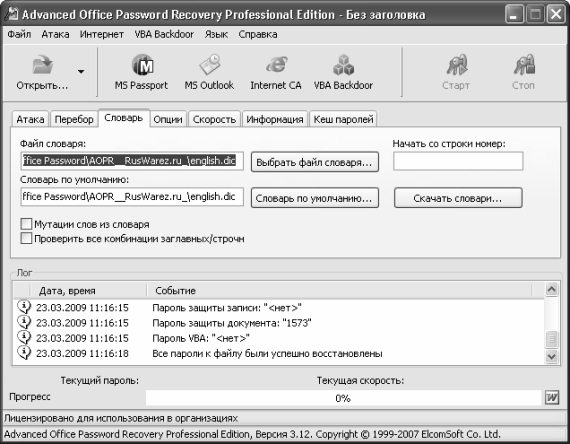Click the Открыть folder icon in toolbar
570x444 pixels.
point(43,64)
